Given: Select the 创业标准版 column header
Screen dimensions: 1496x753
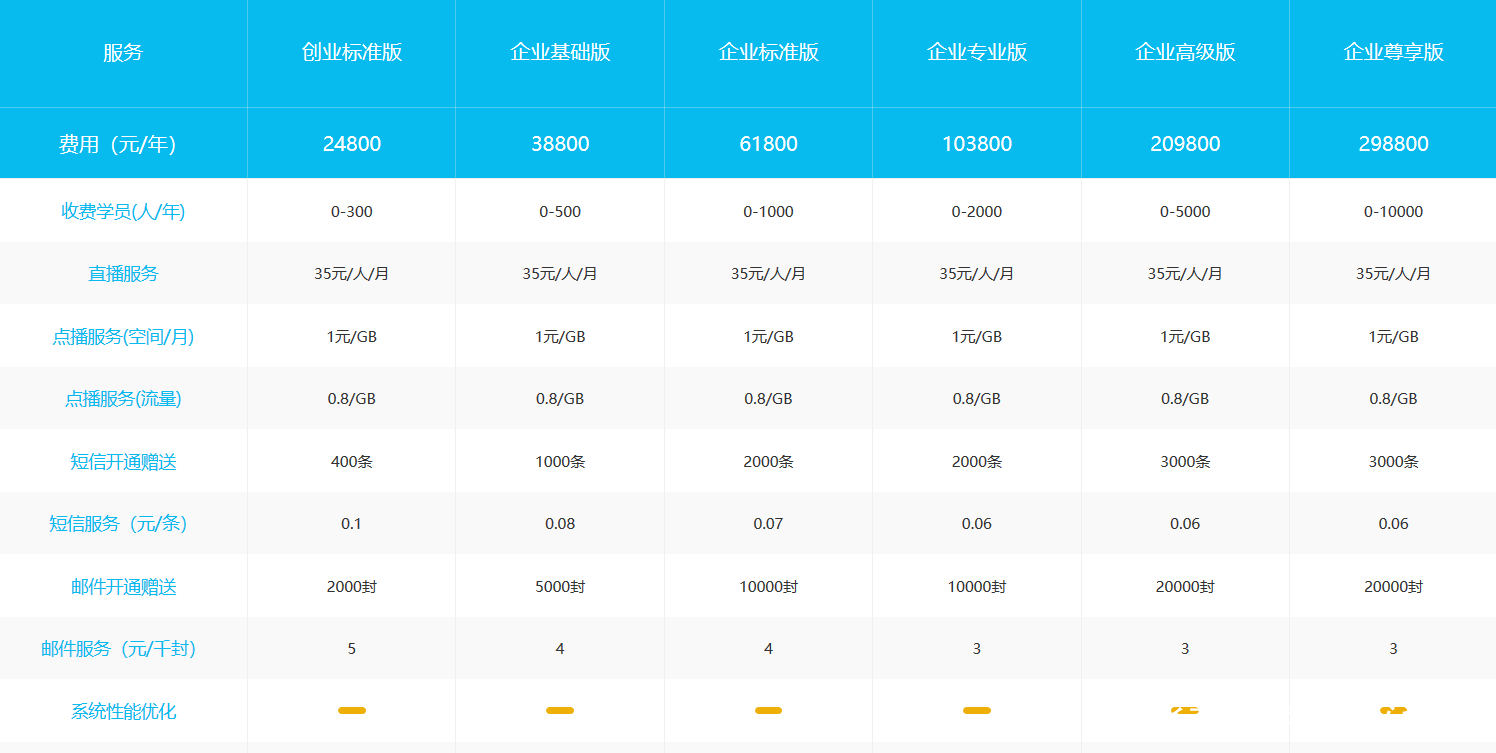Looking at the screenshot, I should click(352, 53).
